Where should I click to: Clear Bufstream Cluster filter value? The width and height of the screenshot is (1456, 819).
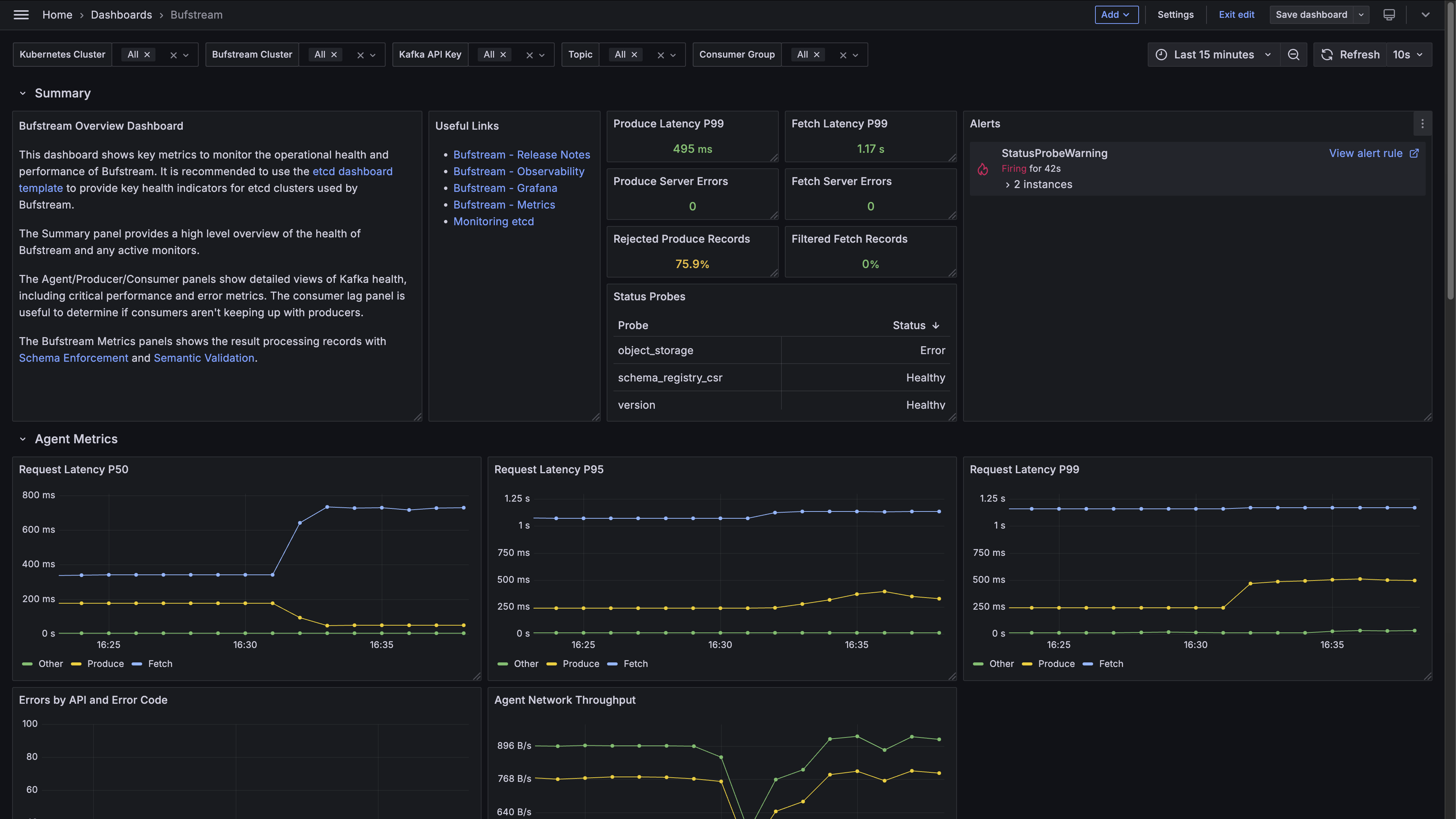[361, 55]
